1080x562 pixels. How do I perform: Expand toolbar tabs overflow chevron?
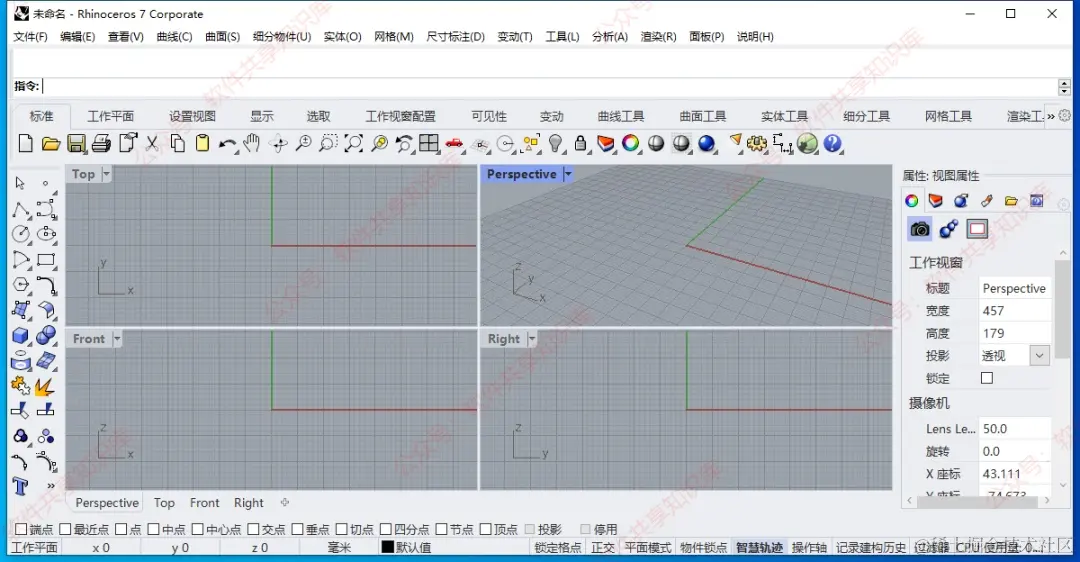pos(1051,116)
